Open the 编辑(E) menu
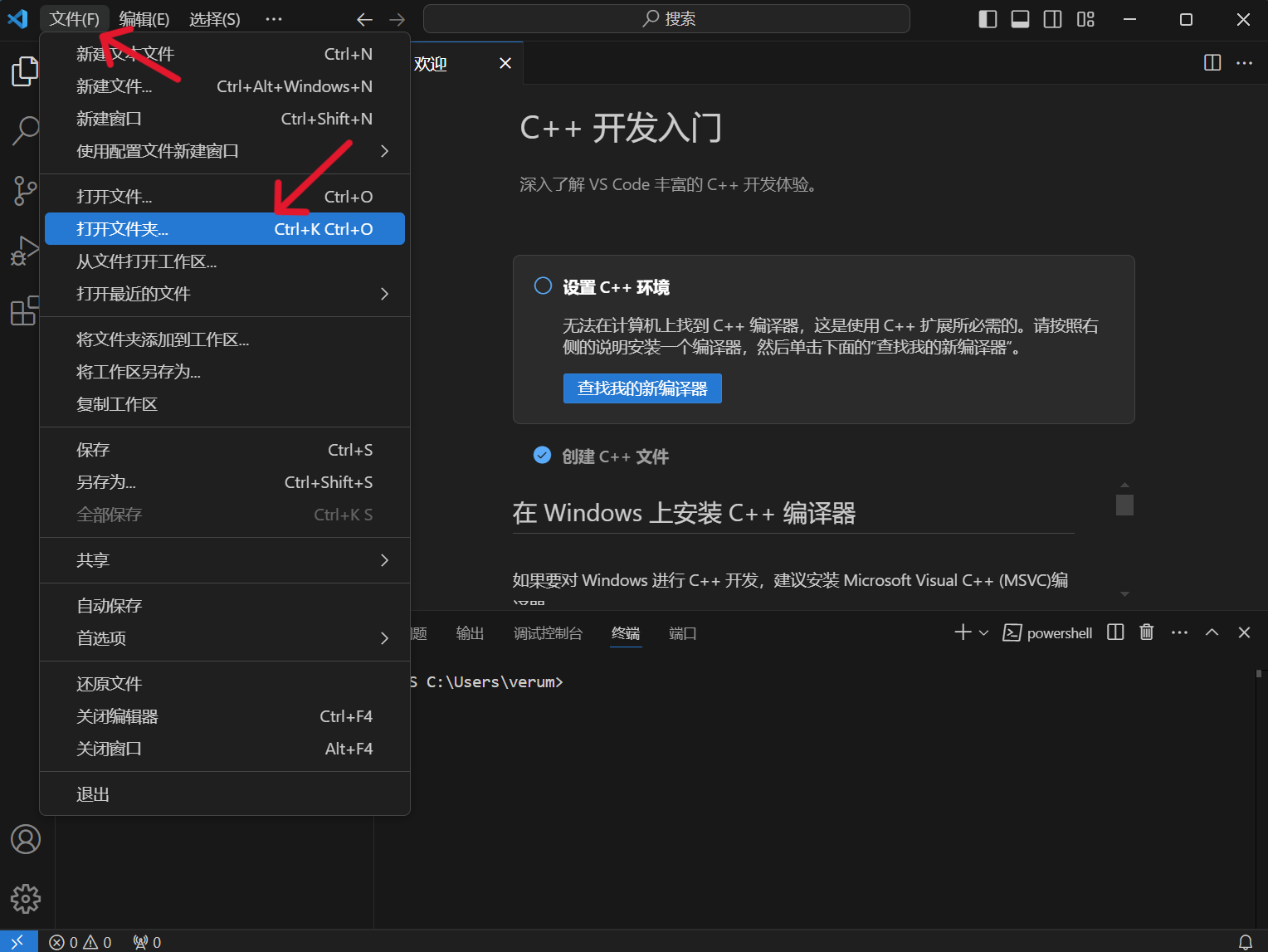This screenshot has width=1268, height=952. [144, 19]
